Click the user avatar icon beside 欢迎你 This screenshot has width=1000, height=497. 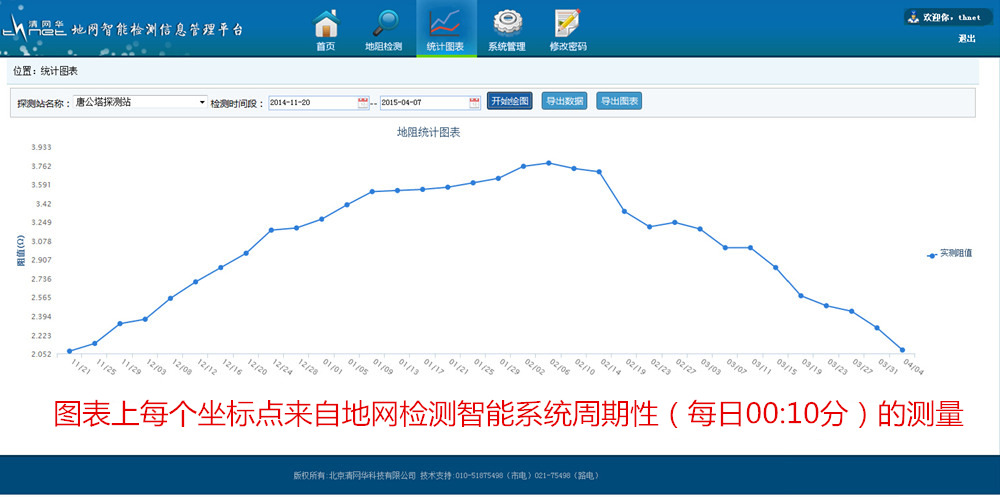(913, 17)
